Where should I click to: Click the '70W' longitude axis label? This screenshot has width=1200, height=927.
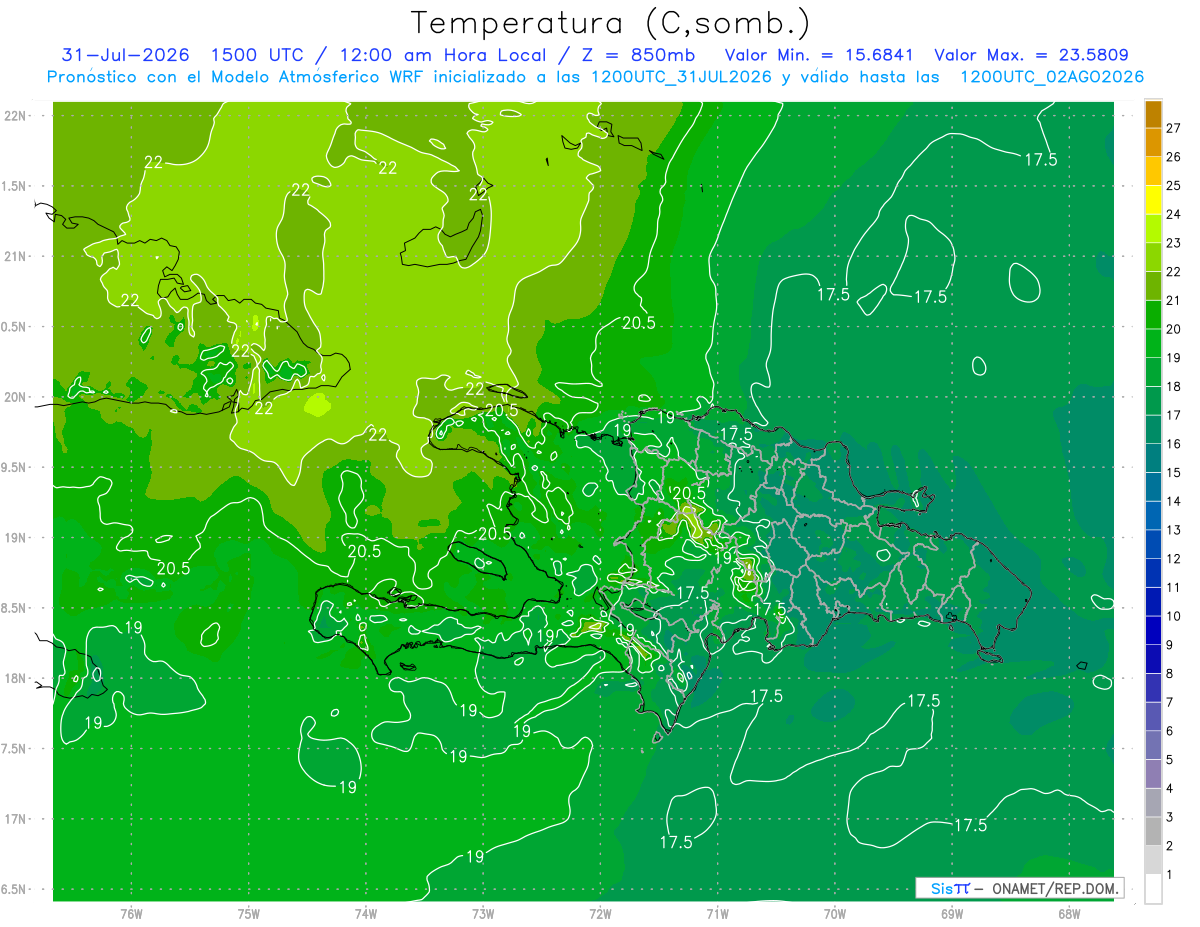(834, 913)
